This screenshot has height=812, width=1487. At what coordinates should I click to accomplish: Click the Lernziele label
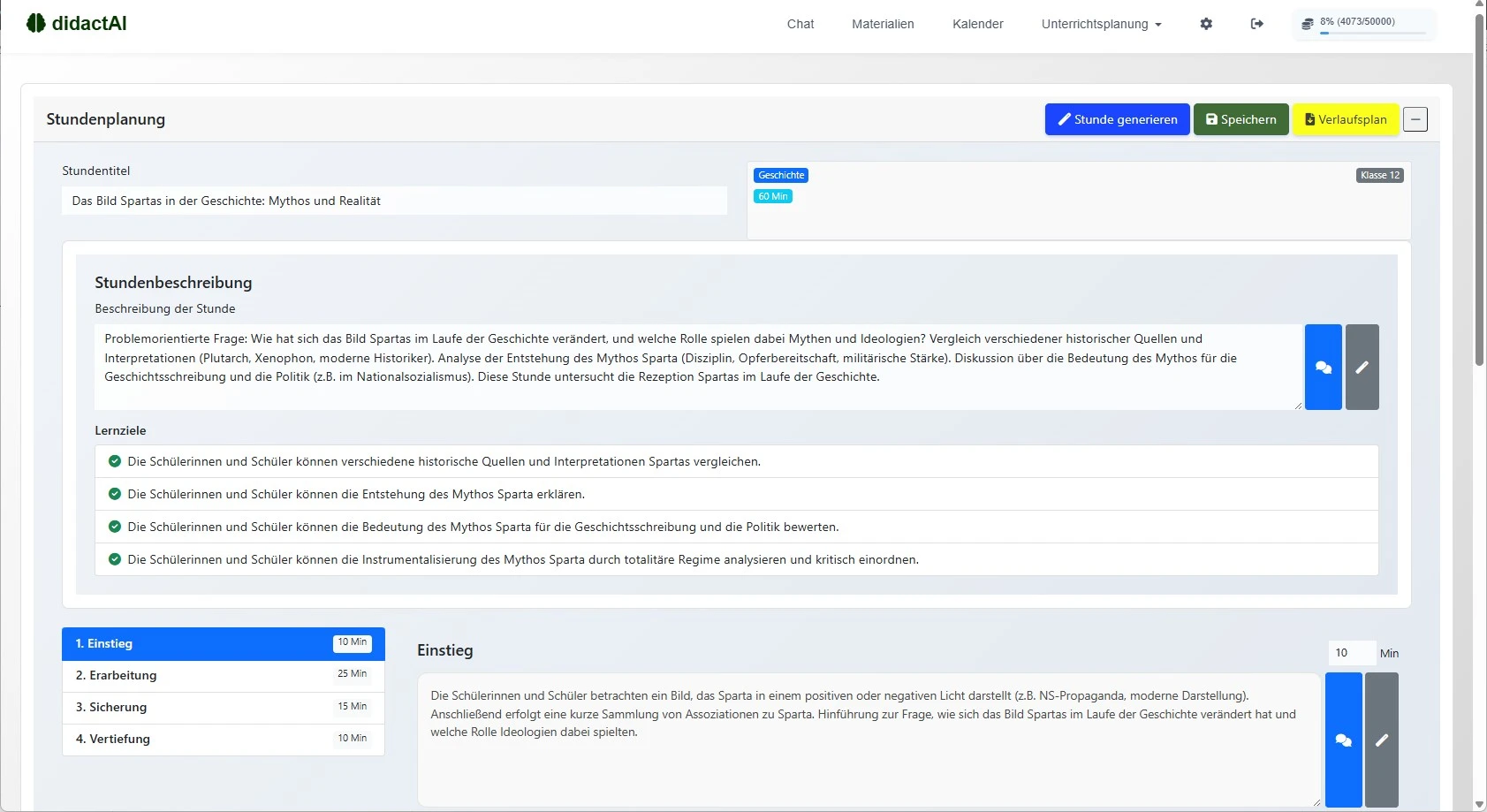120,430
